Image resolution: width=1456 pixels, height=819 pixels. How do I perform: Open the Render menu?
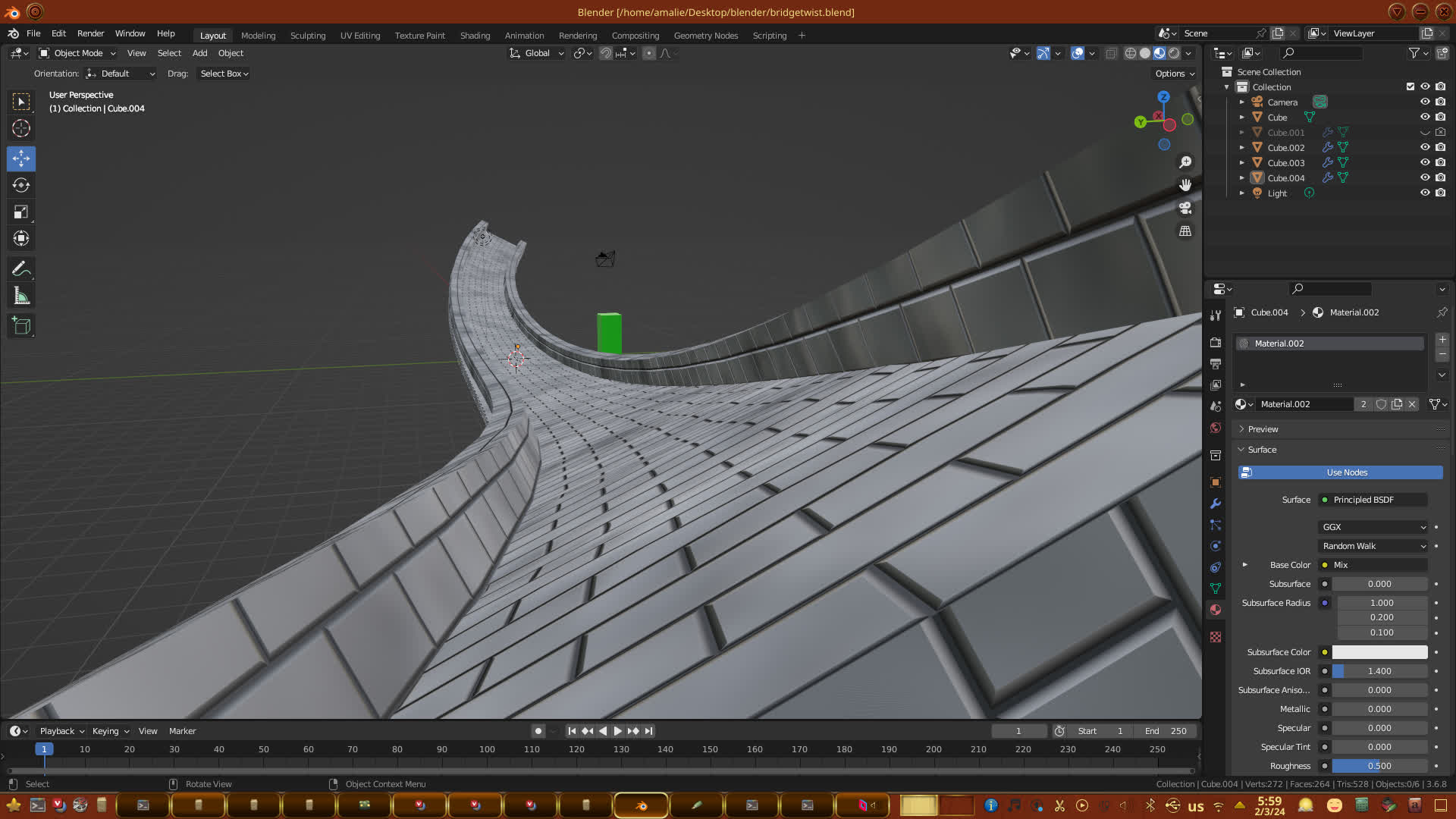[x=90, y=33]
